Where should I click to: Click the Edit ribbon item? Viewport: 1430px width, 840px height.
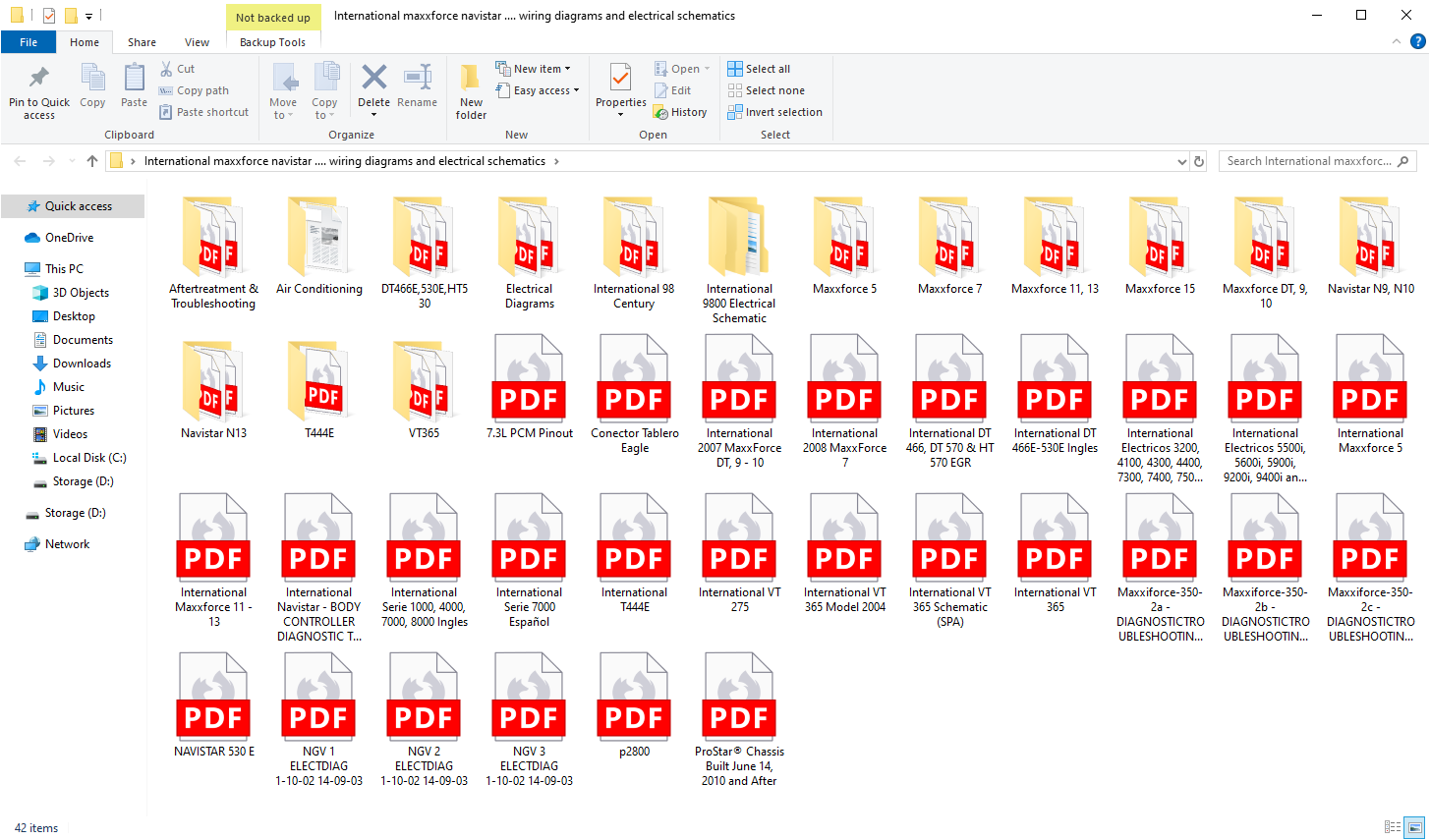pyautogui.click(x=673, y=90)
